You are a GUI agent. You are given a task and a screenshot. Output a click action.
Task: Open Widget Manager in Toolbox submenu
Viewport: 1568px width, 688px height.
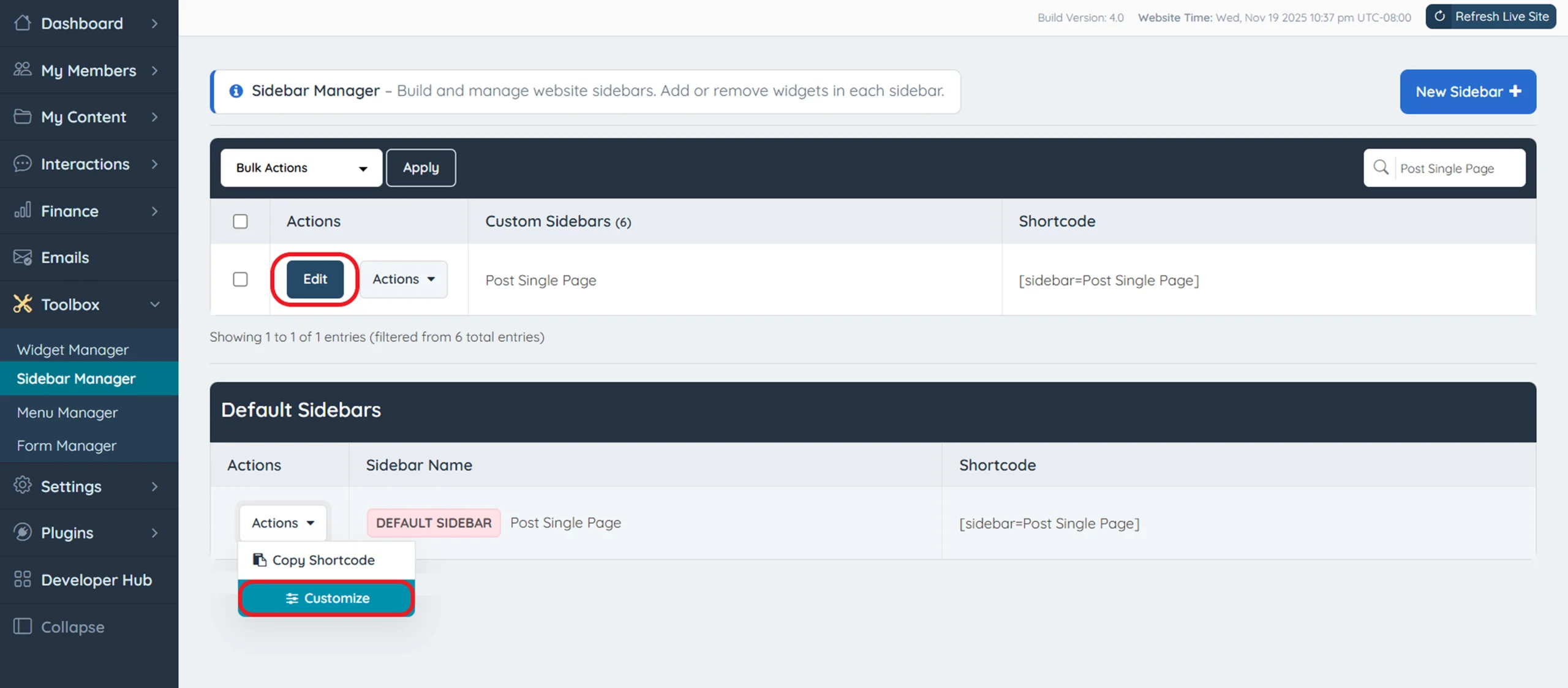(x=73, y=350)
